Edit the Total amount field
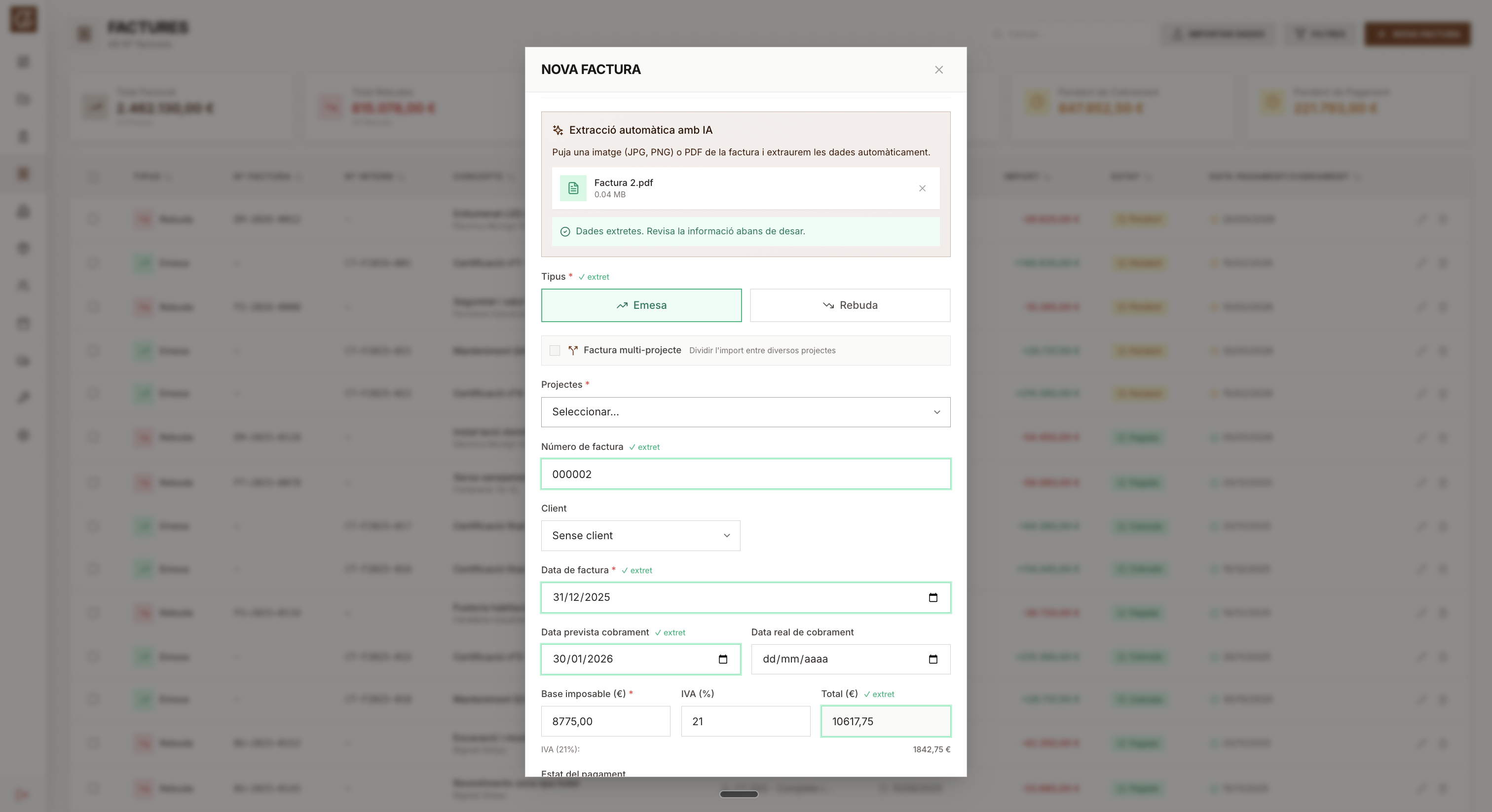The image size is (1492, 812). [x=886, y=721]
